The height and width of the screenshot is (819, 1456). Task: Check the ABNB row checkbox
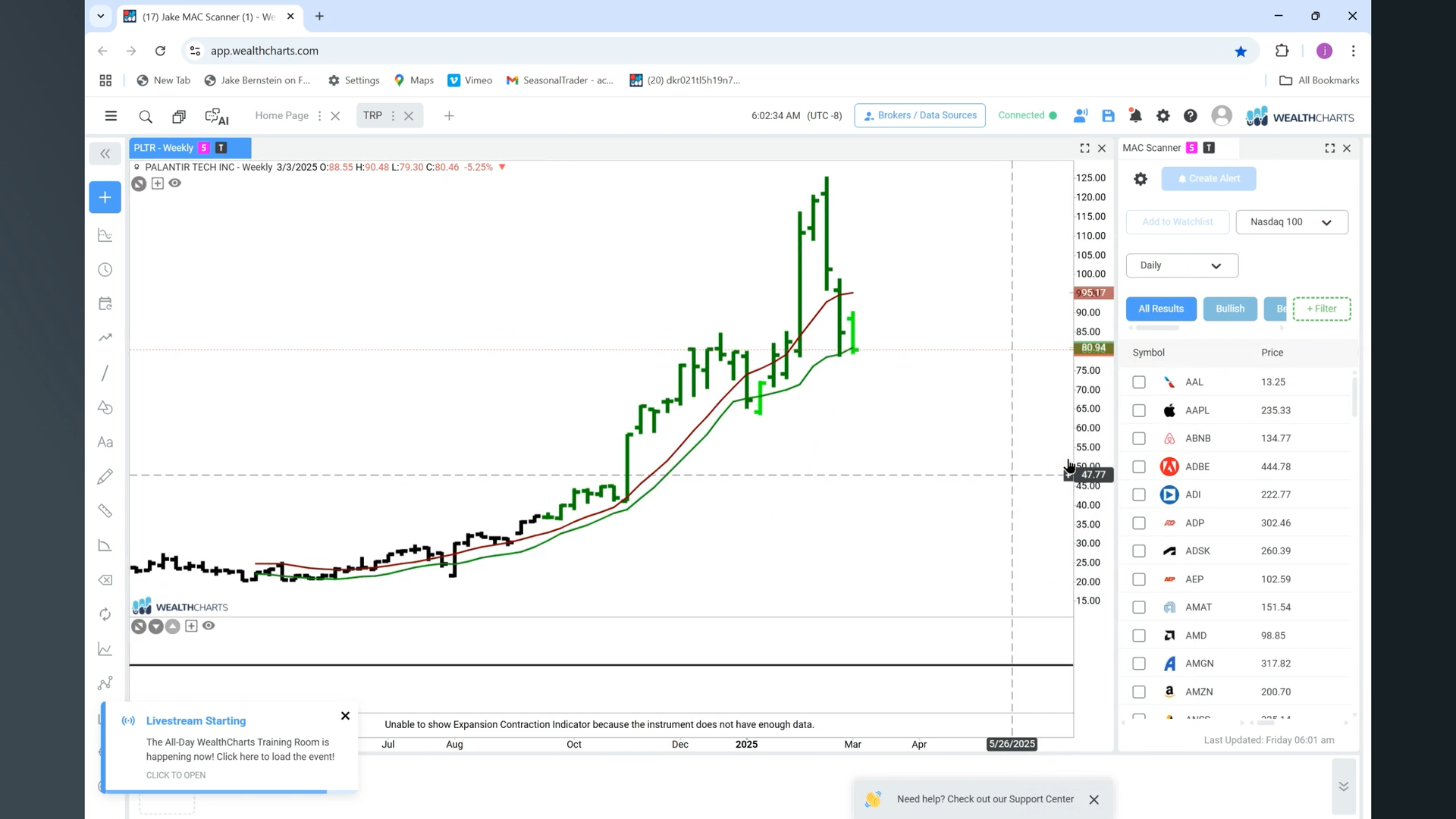tap(1139, 438)
